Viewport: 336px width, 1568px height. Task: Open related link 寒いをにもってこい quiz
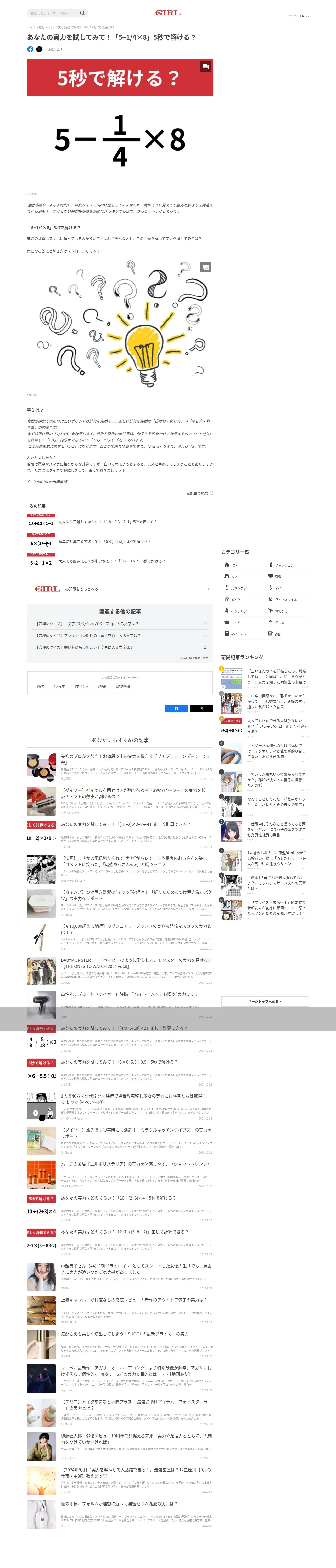point(120,647)
